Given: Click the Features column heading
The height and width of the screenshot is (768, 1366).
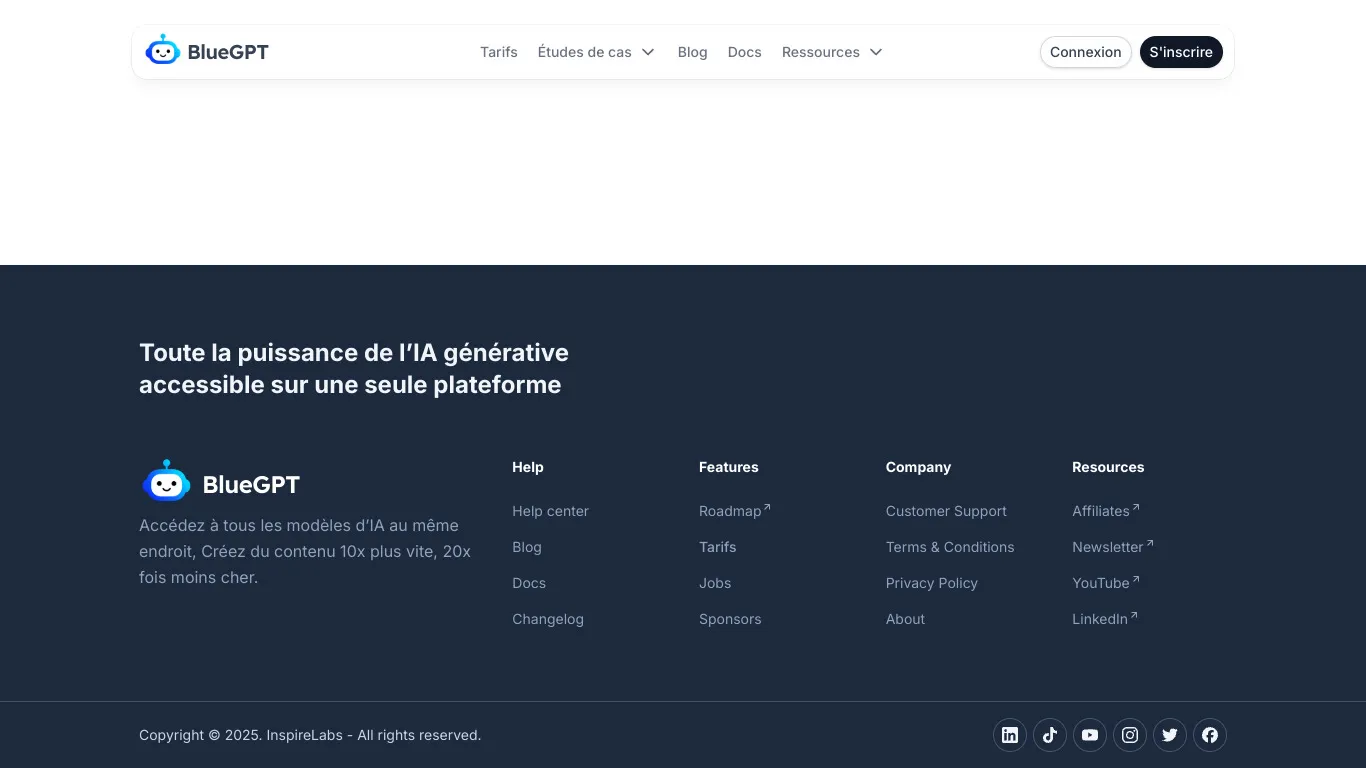Looking at the screenshot, I should pyautogui.click(x=729, y=467).
